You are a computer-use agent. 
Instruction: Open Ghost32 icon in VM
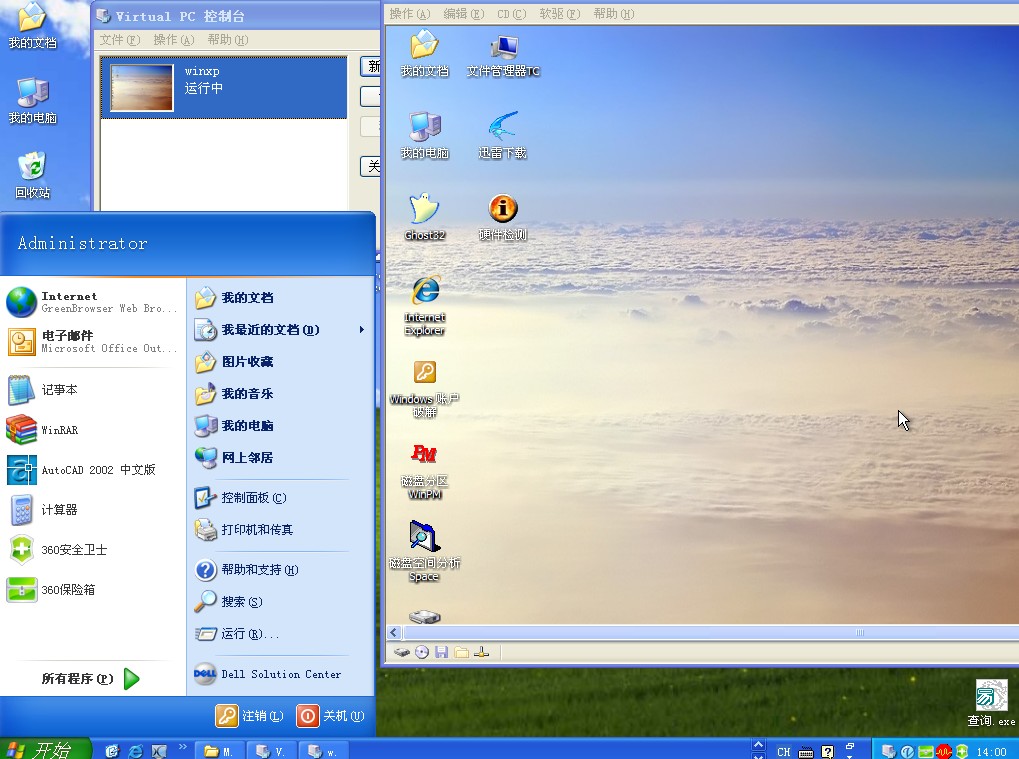point(424,217)
